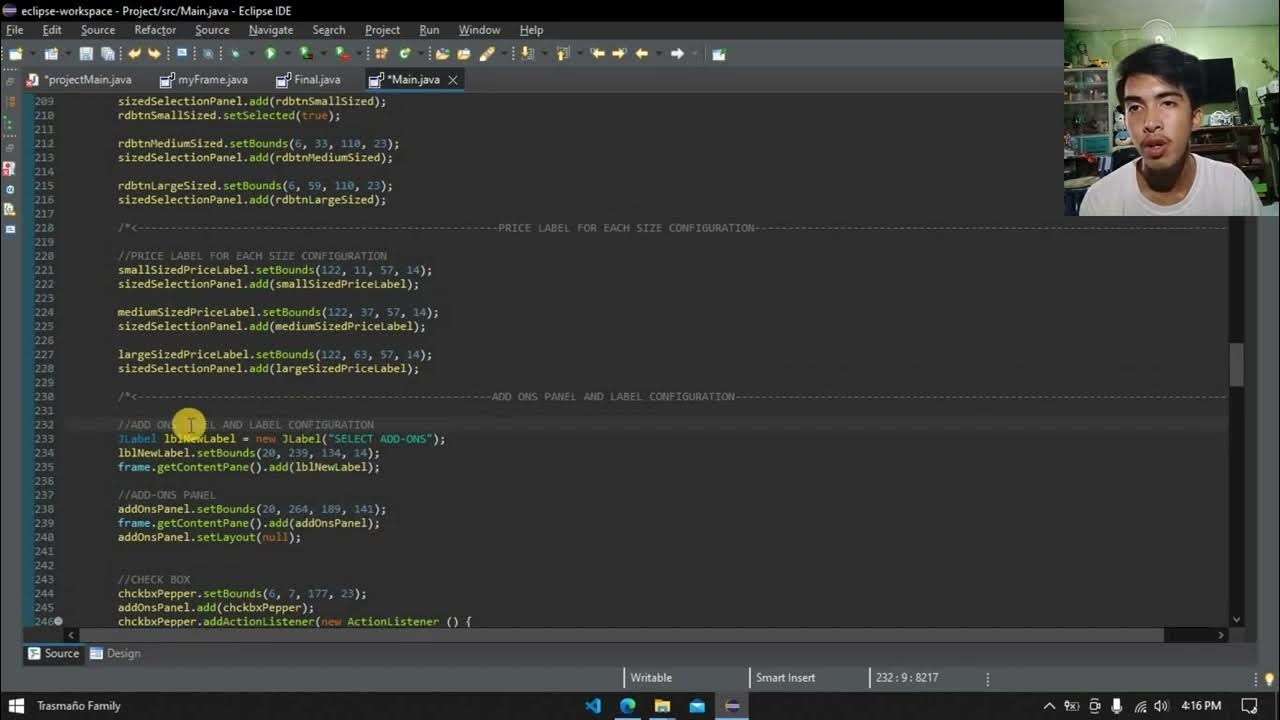Screen dimensions: 1280x720
Task: Open the Navigate menu
Action: (x=271, y=30)
